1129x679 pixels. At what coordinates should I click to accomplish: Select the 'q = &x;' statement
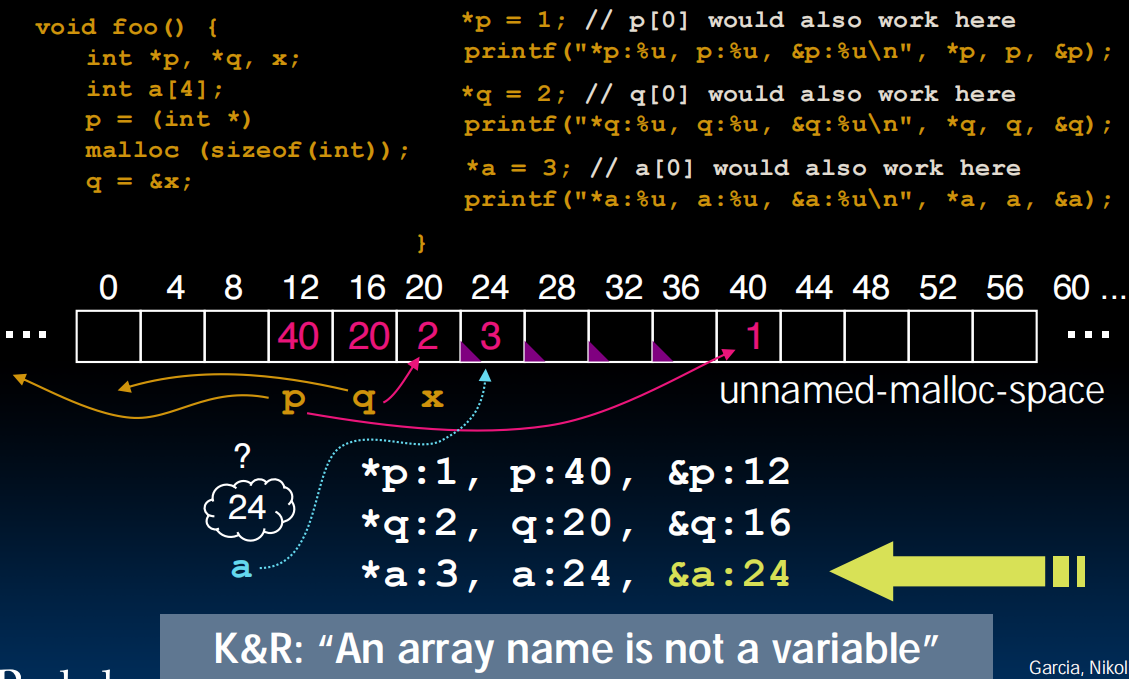click(x=139, y=181)
